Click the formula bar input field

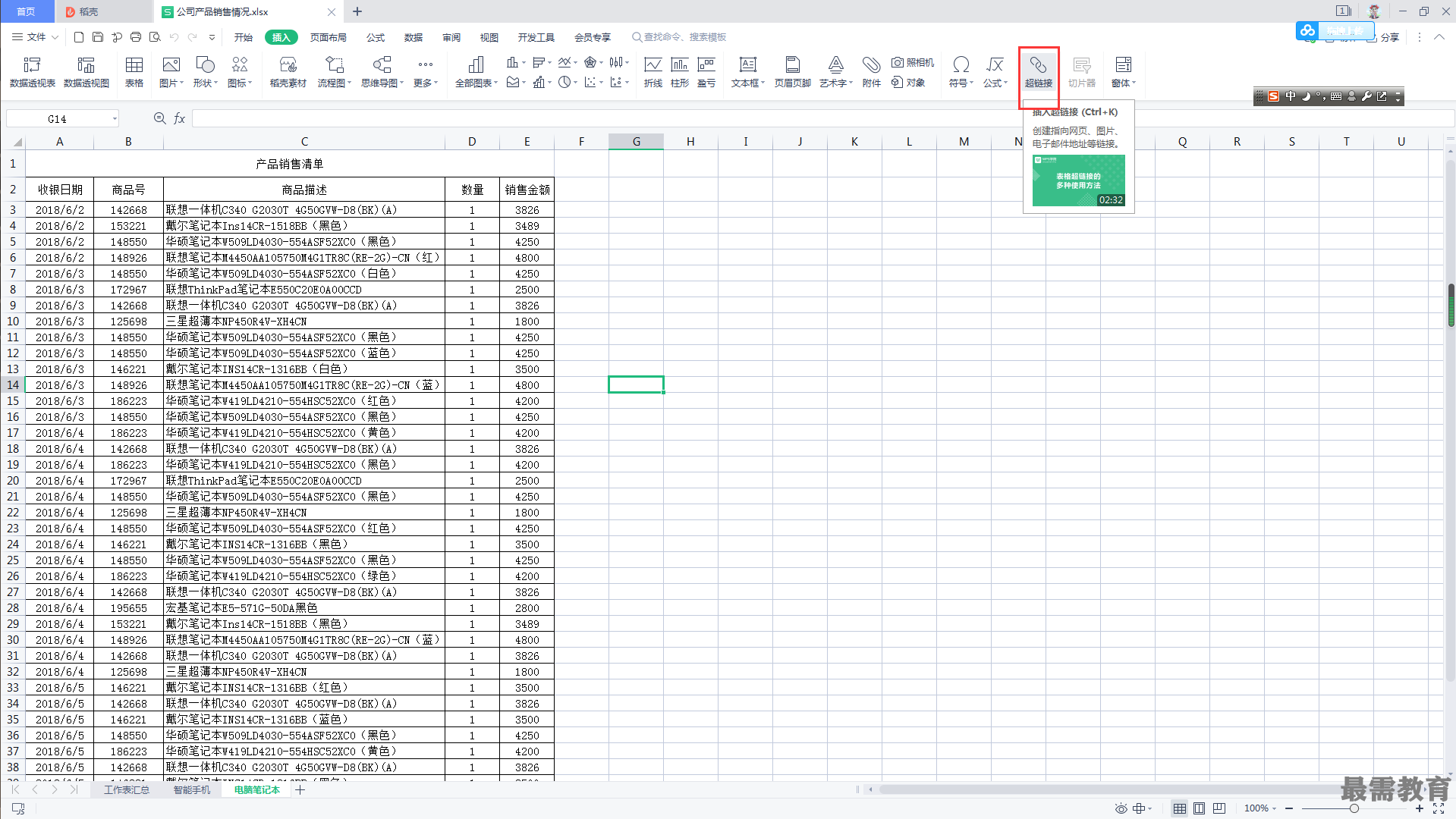pos(822,118)
